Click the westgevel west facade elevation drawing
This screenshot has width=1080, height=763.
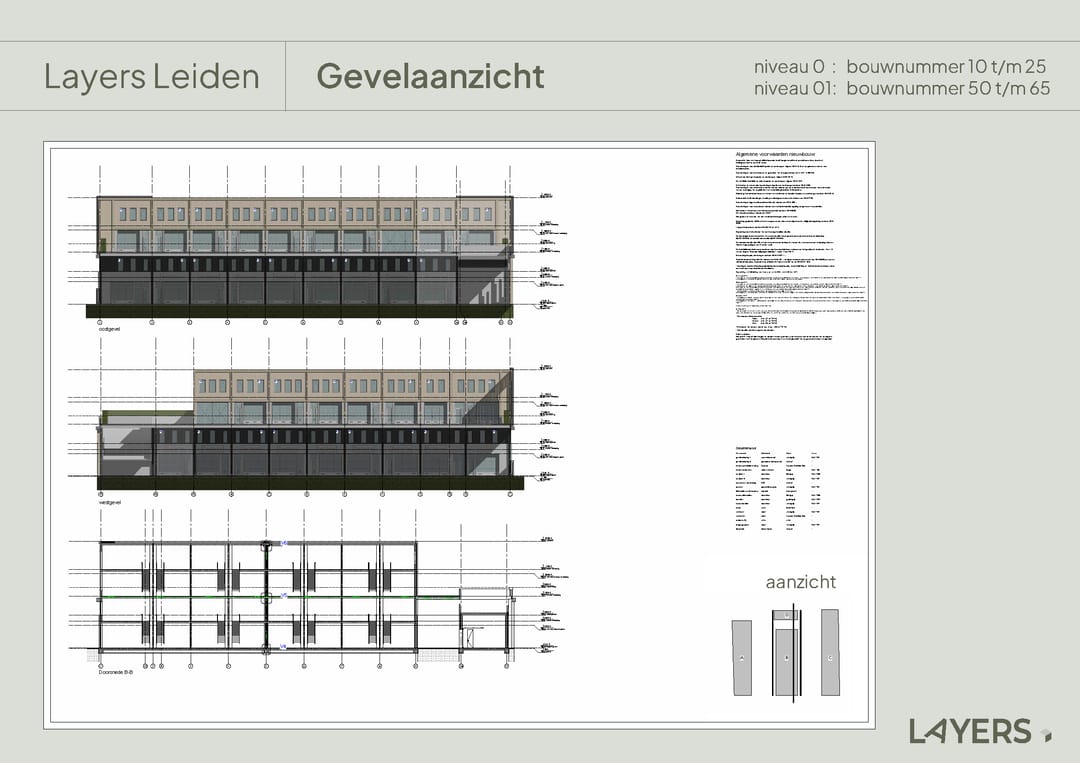tap(310, 430)
